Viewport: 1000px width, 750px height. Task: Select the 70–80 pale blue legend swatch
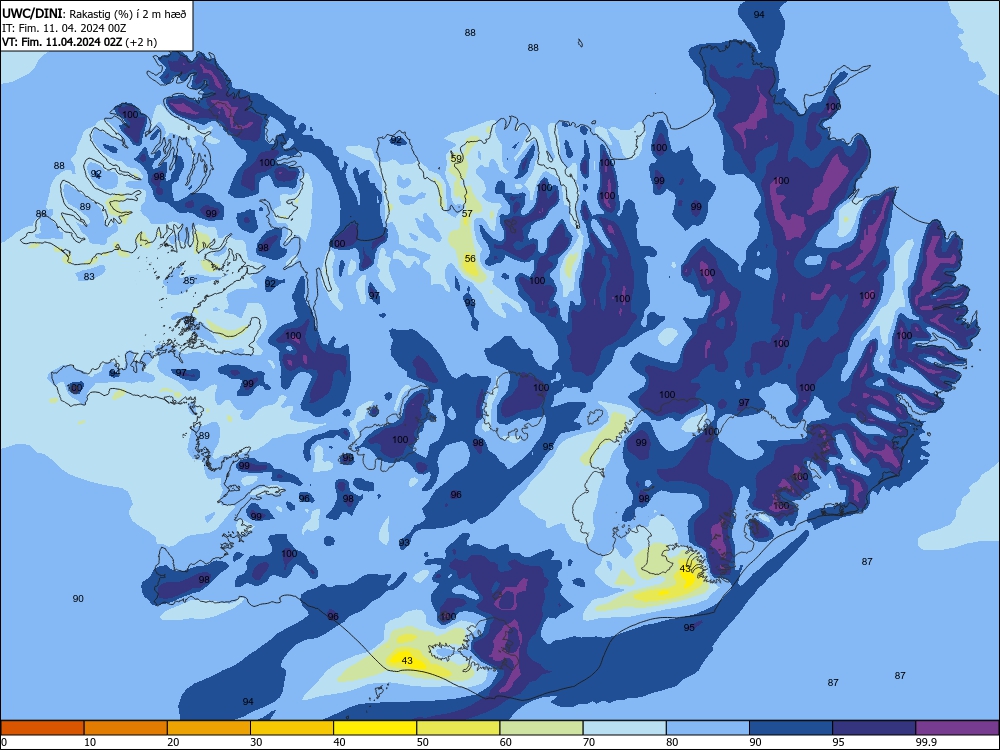(624, 728)
